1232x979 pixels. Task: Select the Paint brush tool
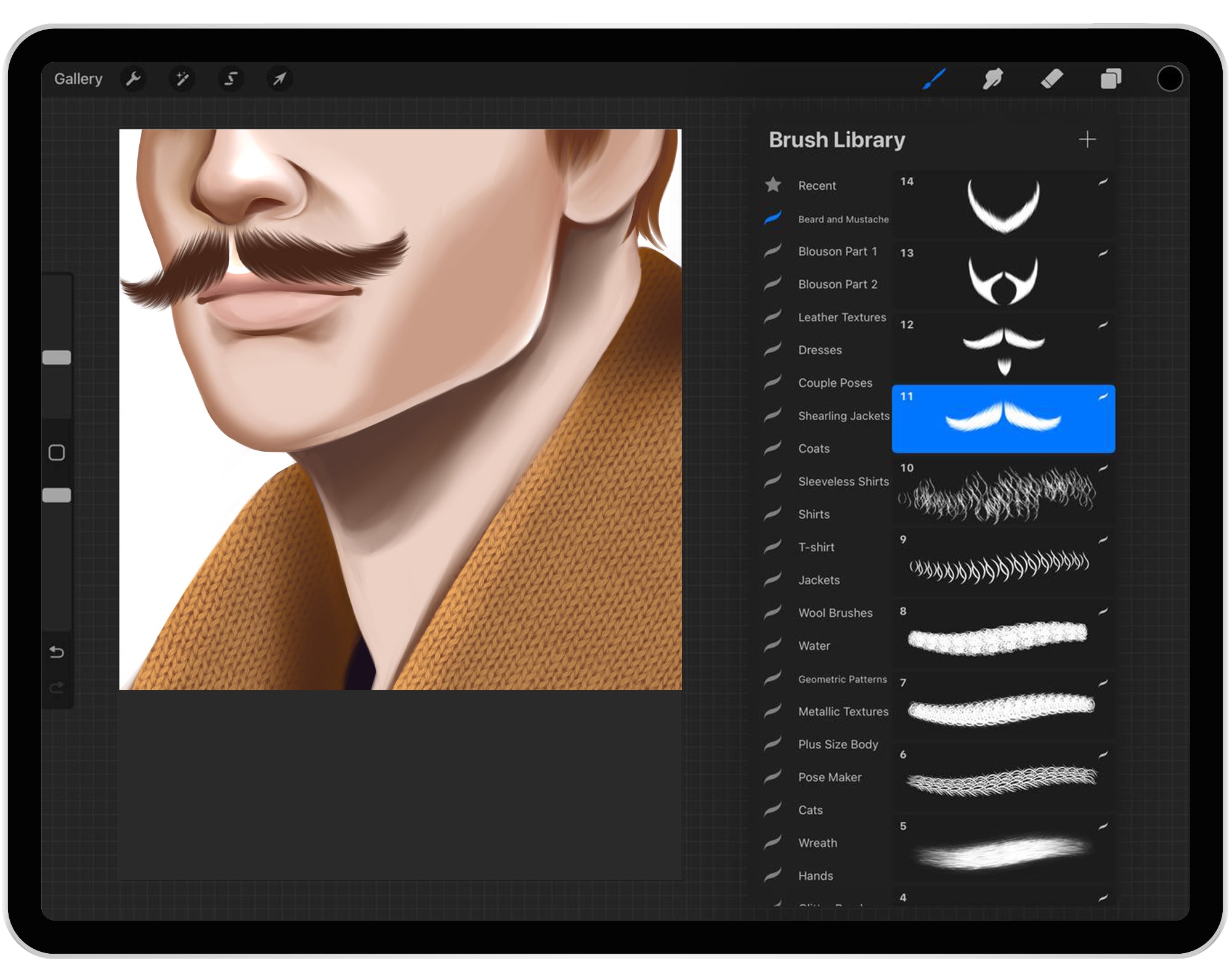coord(933,78)
